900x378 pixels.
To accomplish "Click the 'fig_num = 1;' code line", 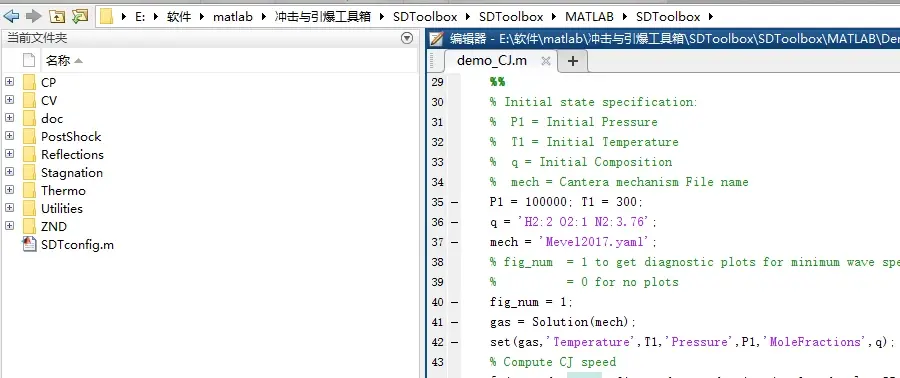I will (531, 302).
